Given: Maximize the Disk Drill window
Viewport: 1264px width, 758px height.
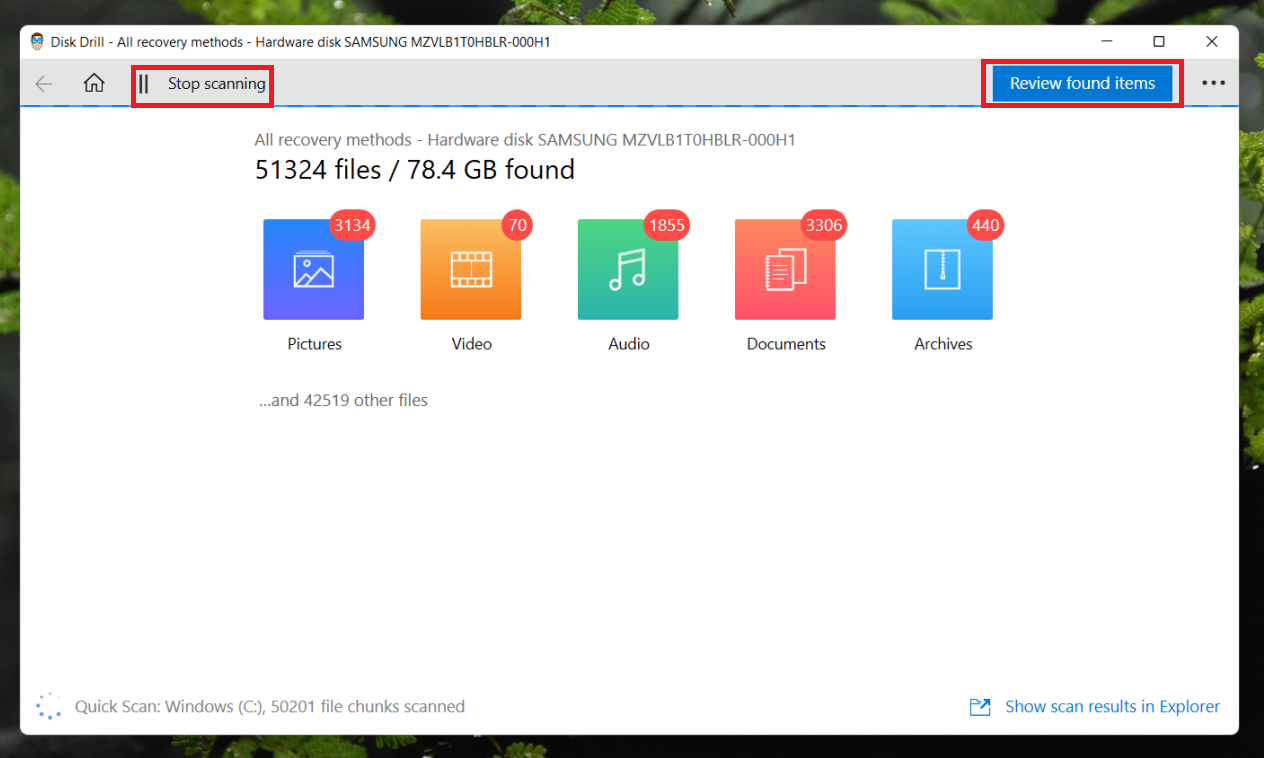Looking at the screenshot, I should [x=1159, y=42].
